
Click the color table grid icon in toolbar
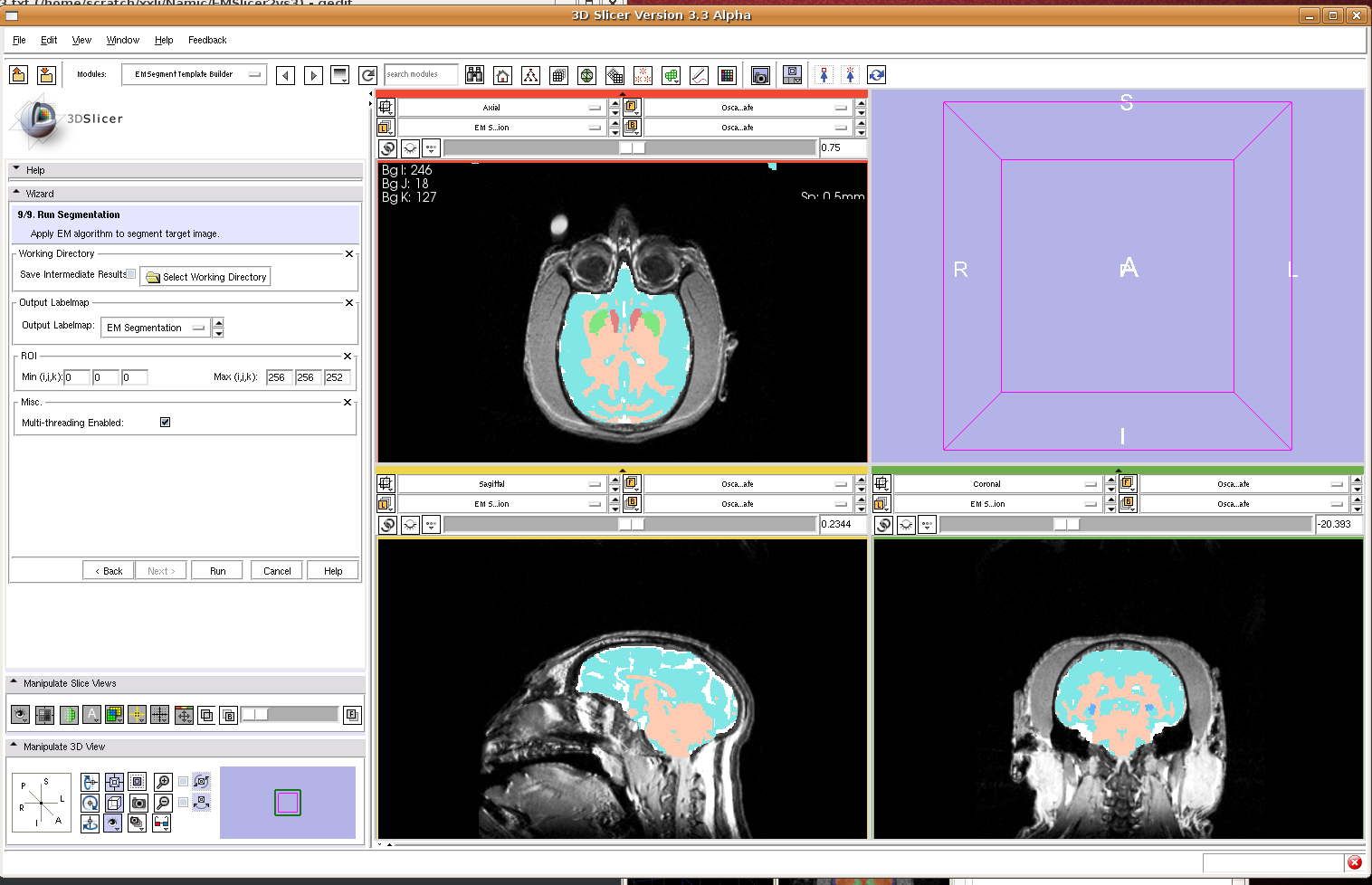tap(727, 75)
